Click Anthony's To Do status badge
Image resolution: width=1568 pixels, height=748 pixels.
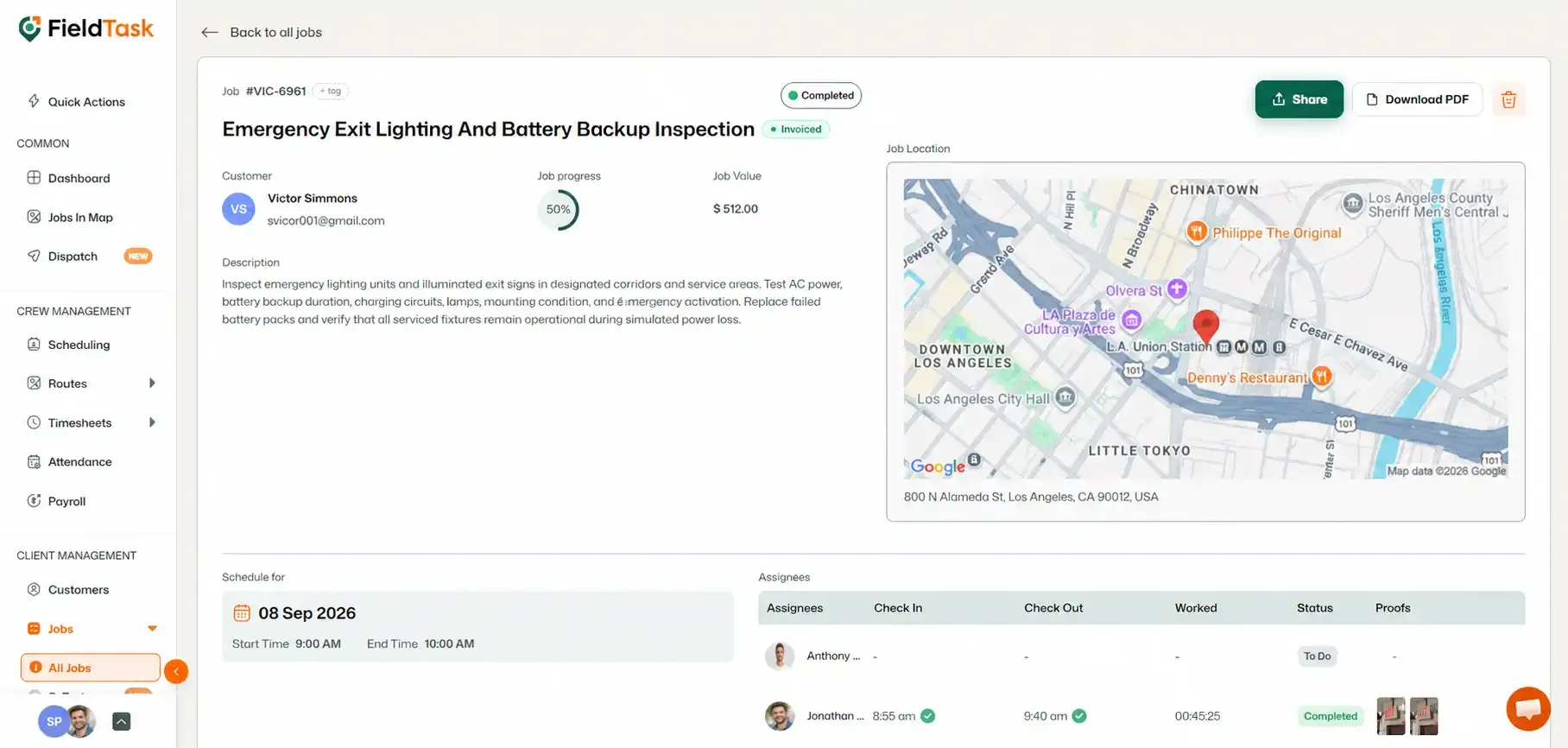pos(1317,656)
